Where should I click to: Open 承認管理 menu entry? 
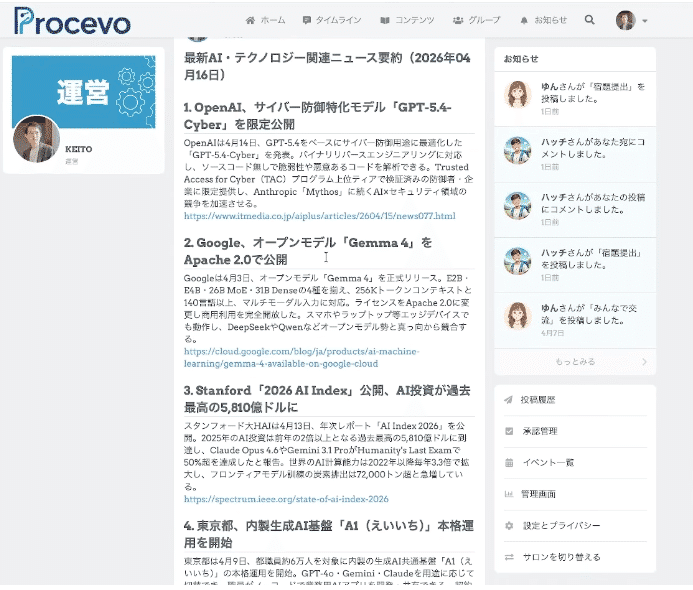(x=575, y=431)
